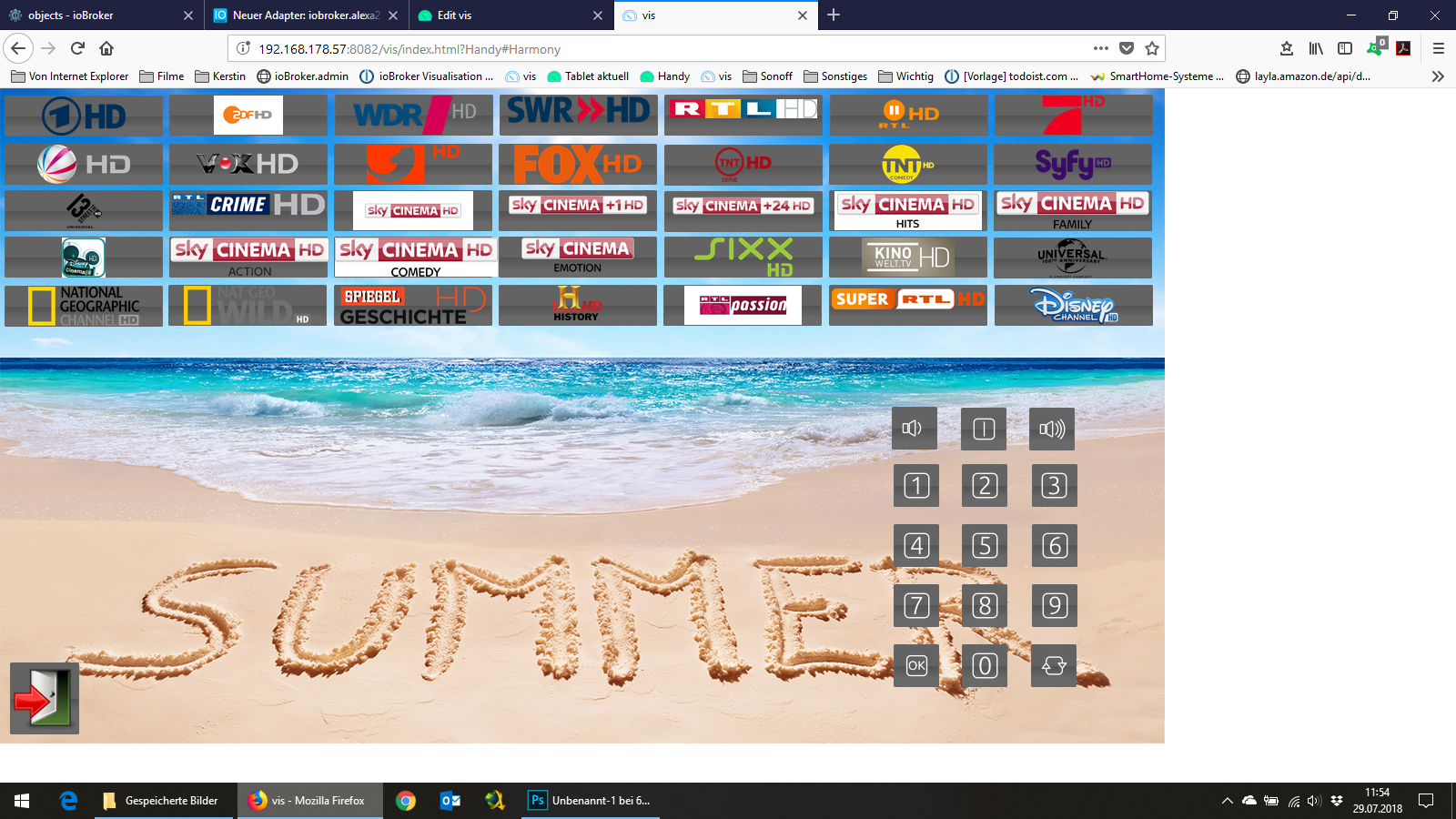
Task: Toggle the power button on remote
Action: [x=984, y=429]
